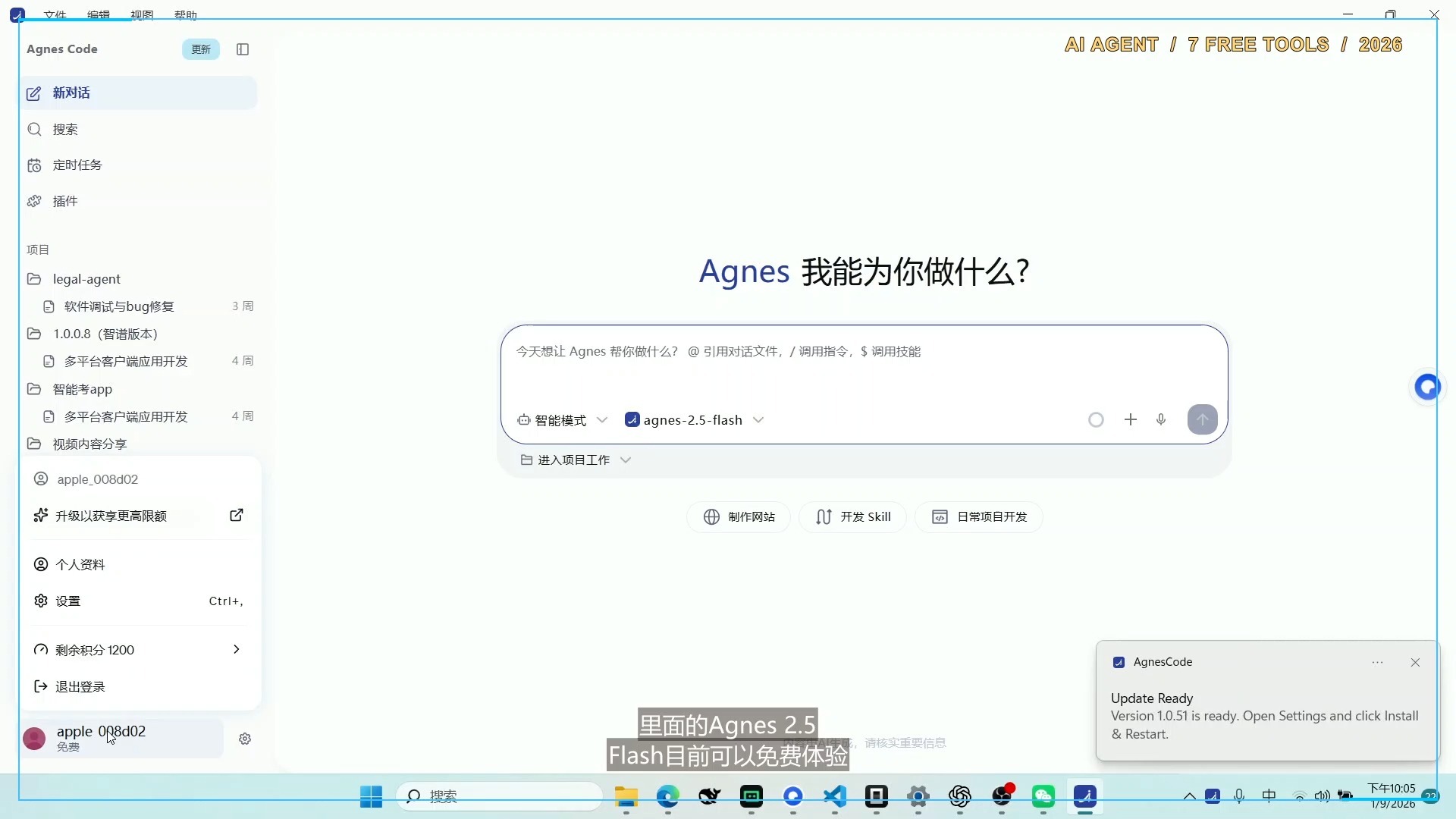Open the 智能模式 mode dropdown

(562, 420)
